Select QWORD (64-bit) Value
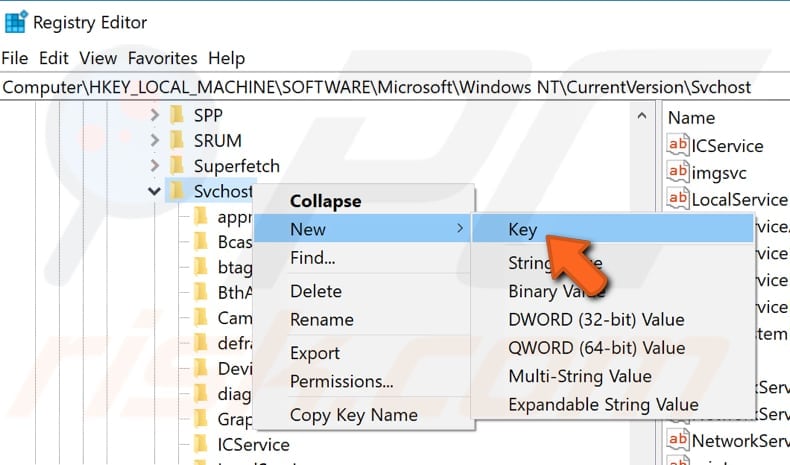This screenshot has width=790, height=465. click(x=597, y=348)
